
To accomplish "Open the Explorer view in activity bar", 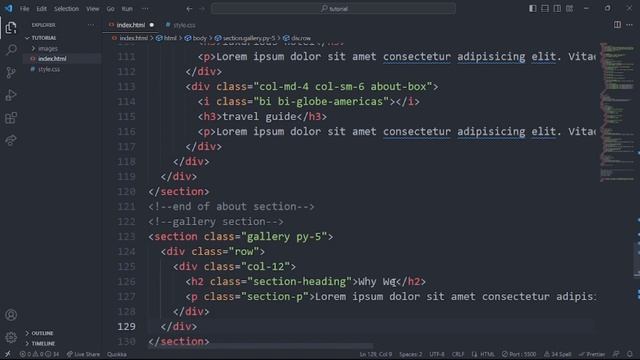I will [11, 28].
